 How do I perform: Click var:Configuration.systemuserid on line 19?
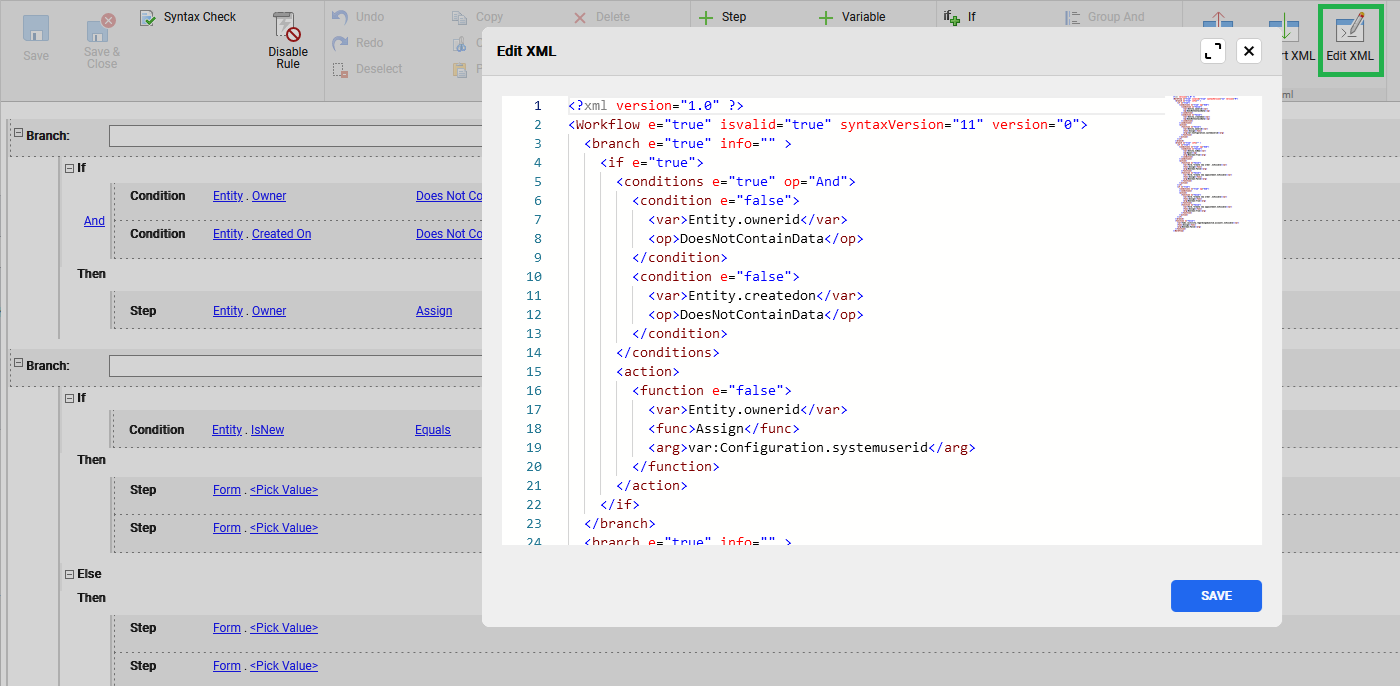click(808, 448)
